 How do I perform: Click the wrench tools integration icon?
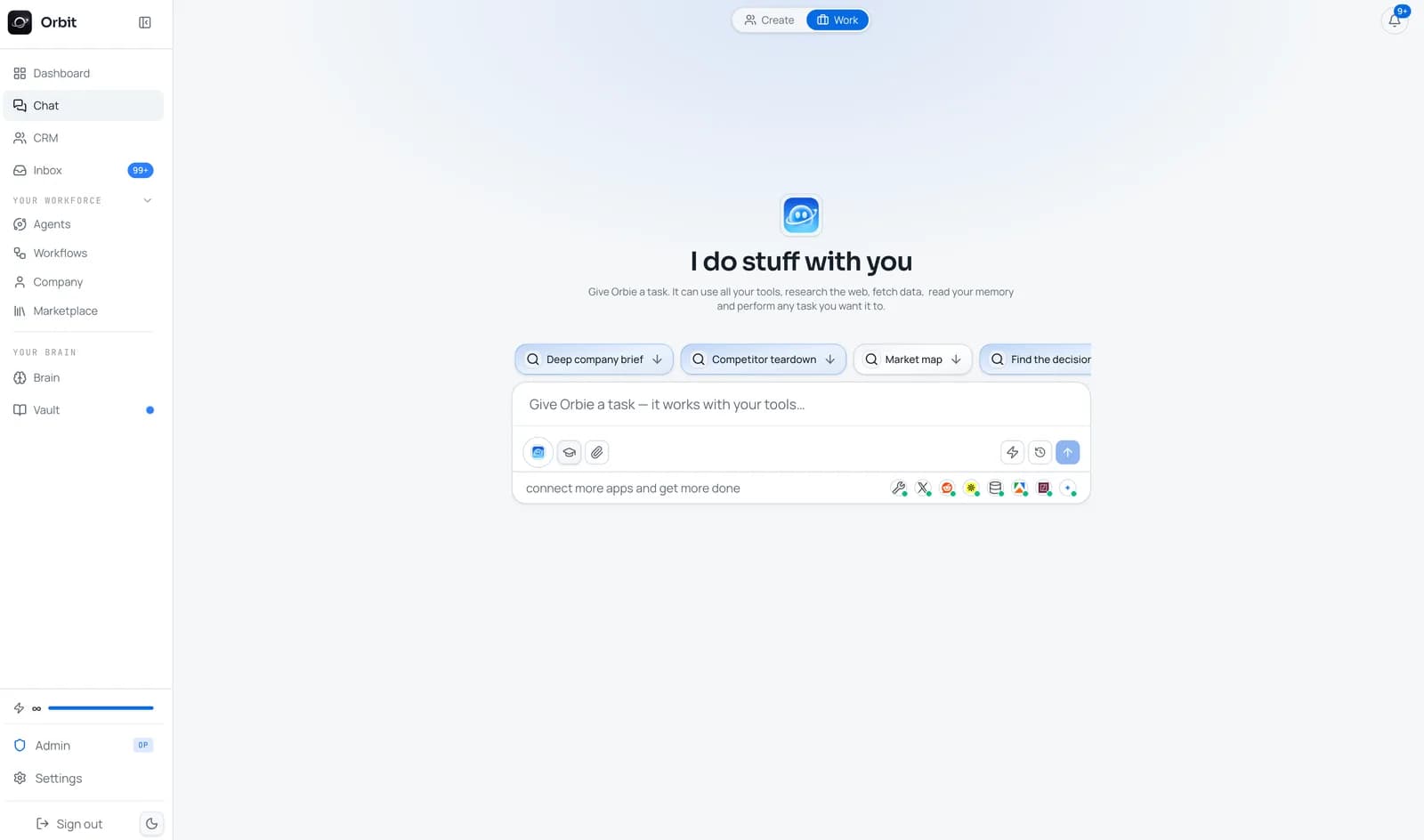(x=899, y=488)
